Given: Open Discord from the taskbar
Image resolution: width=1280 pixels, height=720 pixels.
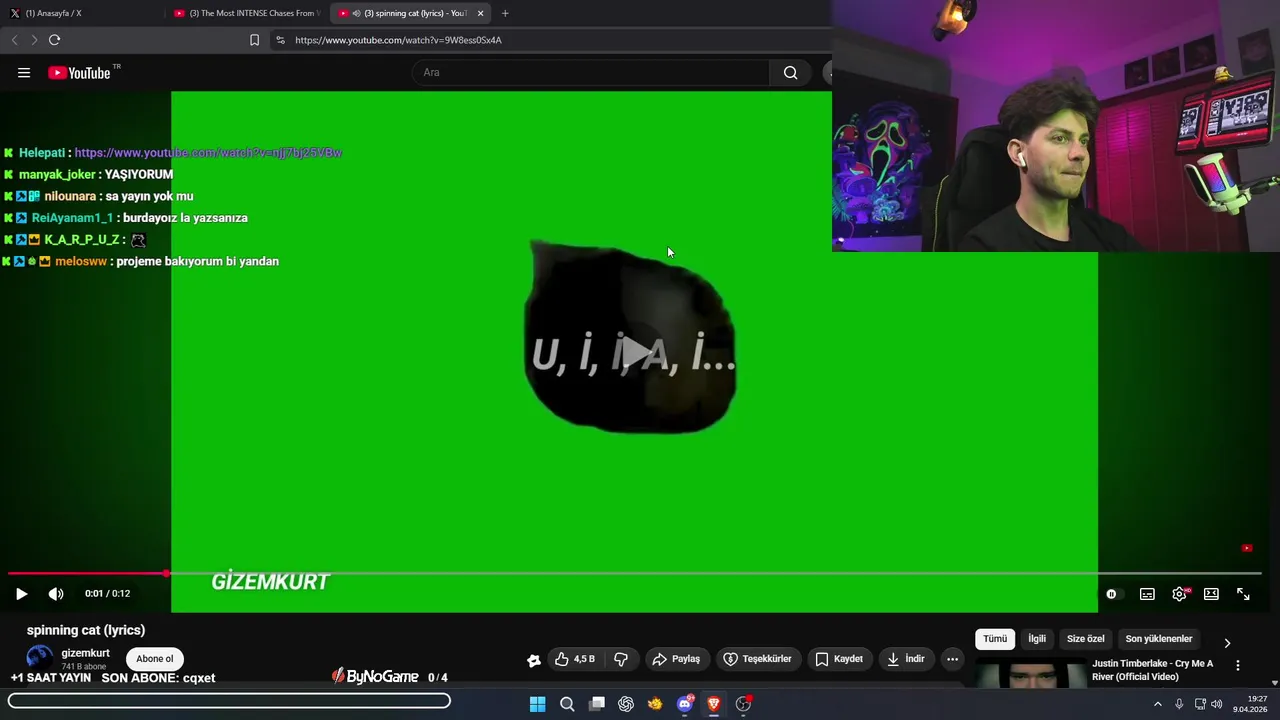Looking at the screenshot, I should pyautogui.click(x=685, y=704).
